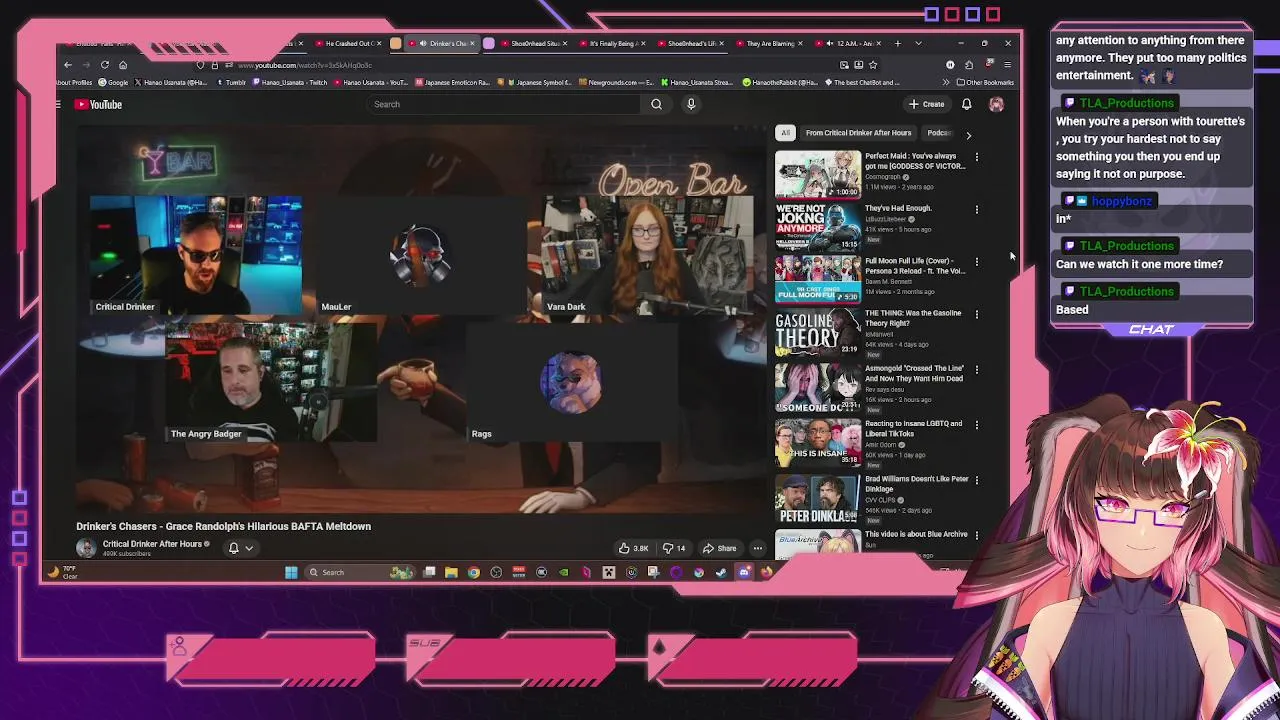Bookmark this page with the star icon
This screenshot has height=720, width=1280.
873,65
